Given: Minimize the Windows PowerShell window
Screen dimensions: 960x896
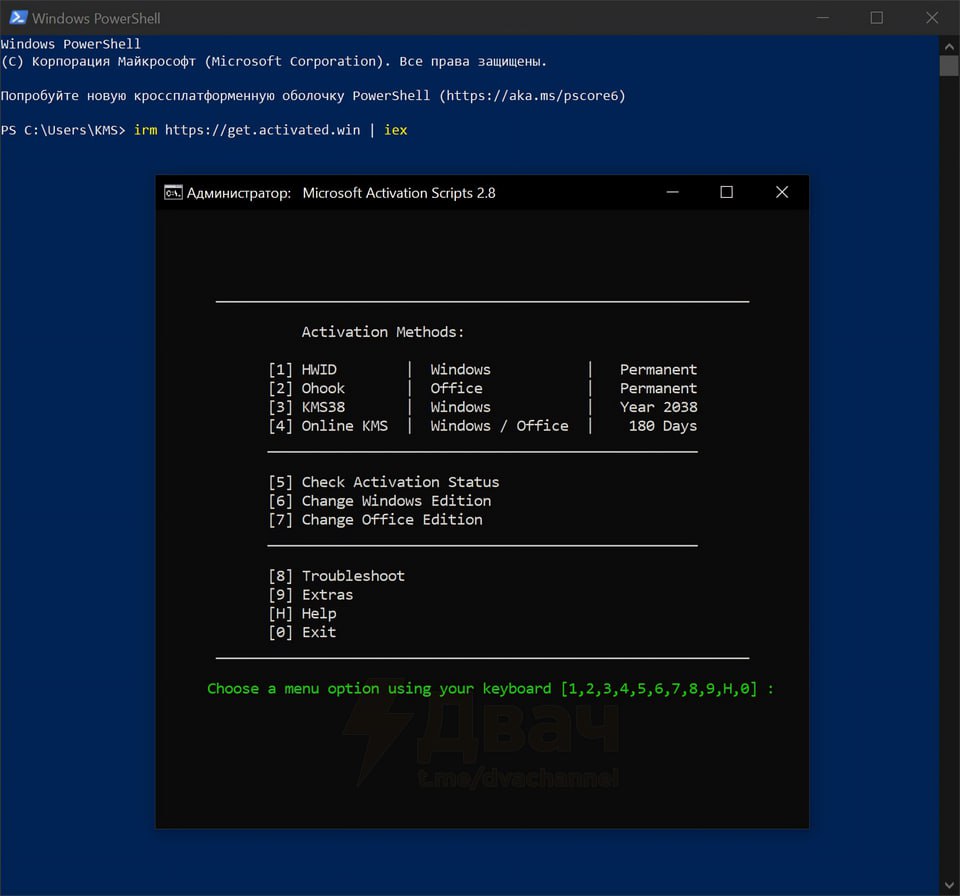Looking at the screenshot, I should [823, 18].
